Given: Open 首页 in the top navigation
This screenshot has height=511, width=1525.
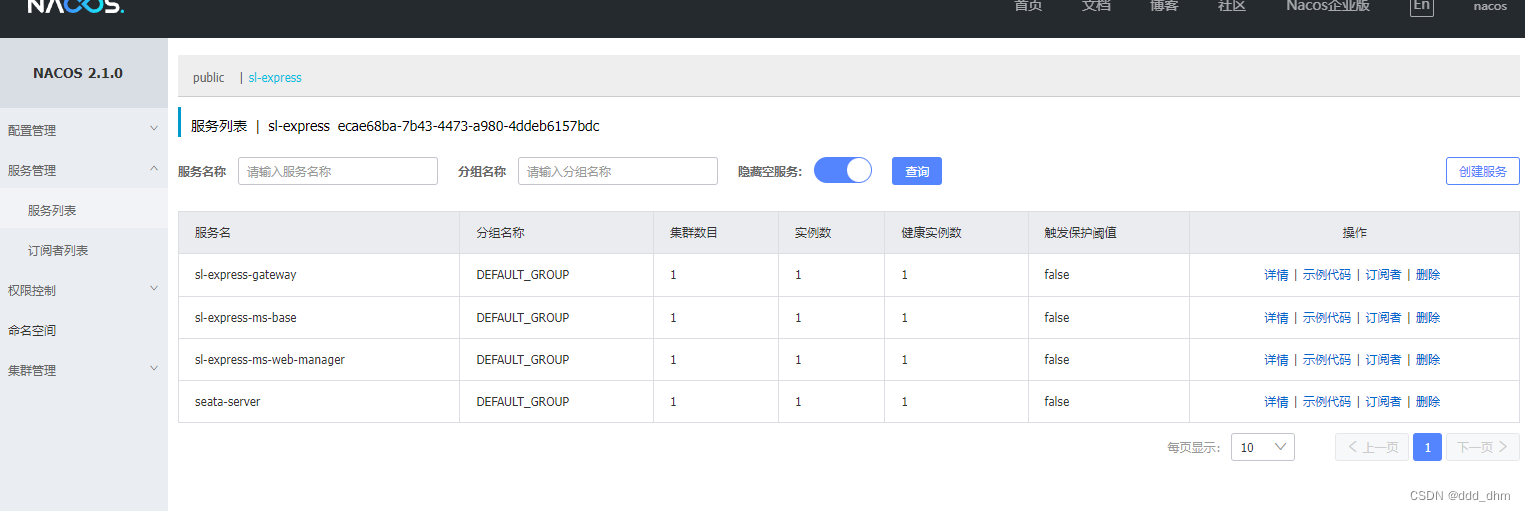Looking at the screenshot, I should [1028, 6].
